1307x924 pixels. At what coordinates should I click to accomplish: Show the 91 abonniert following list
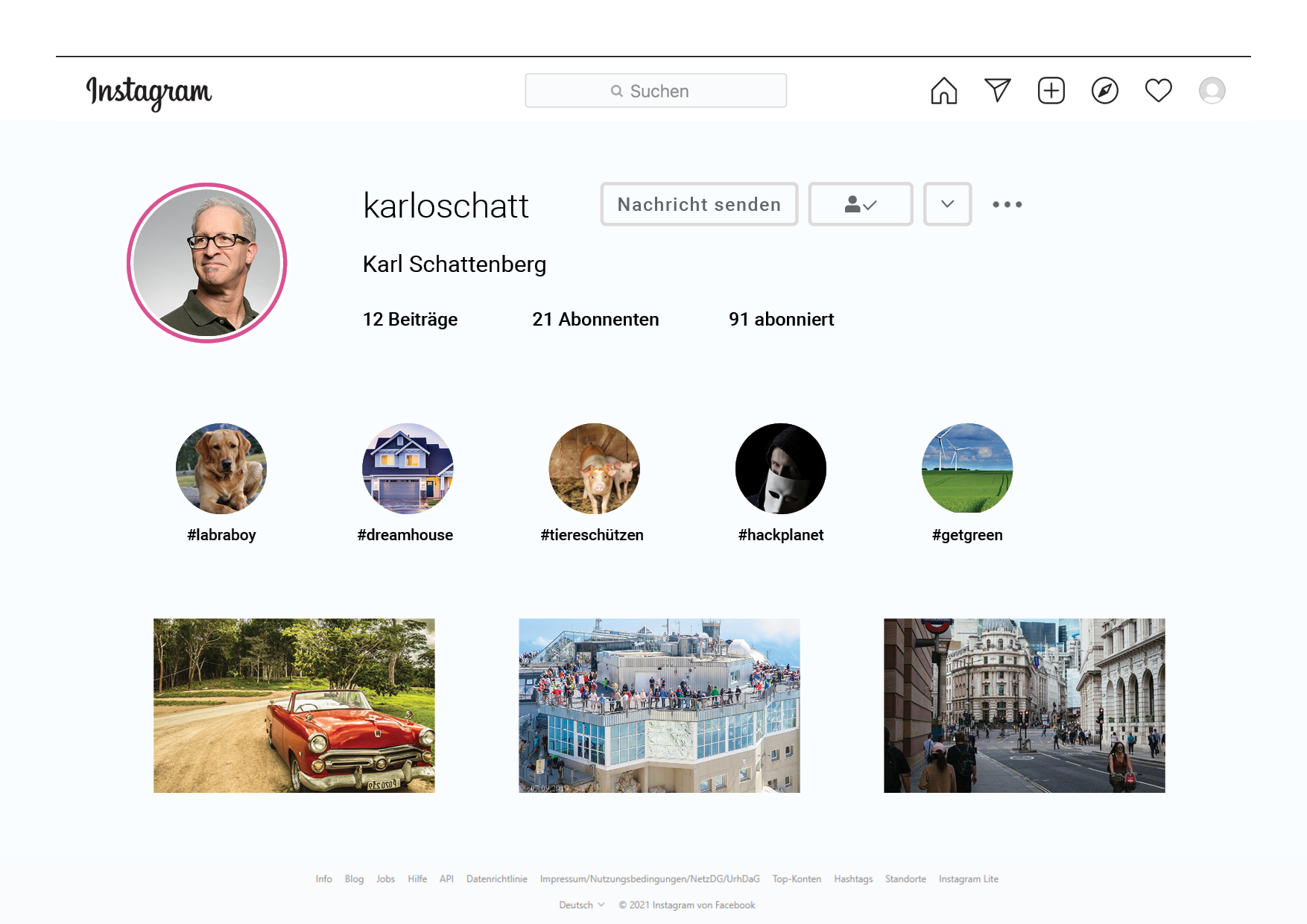click(781, 320)
